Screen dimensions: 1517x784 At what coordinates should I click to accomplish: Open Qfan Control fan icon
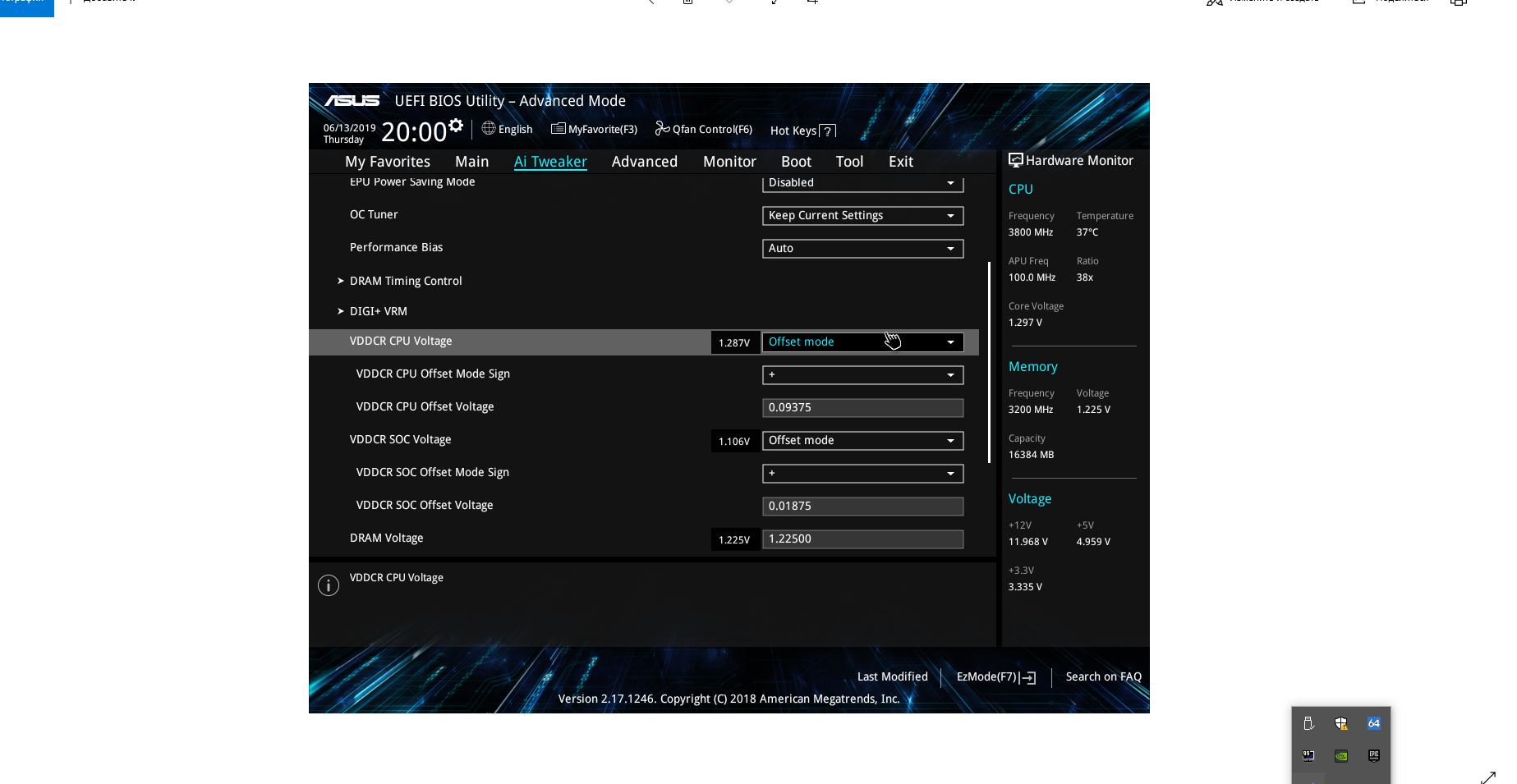pyautogui.click(x=662, y=128)
